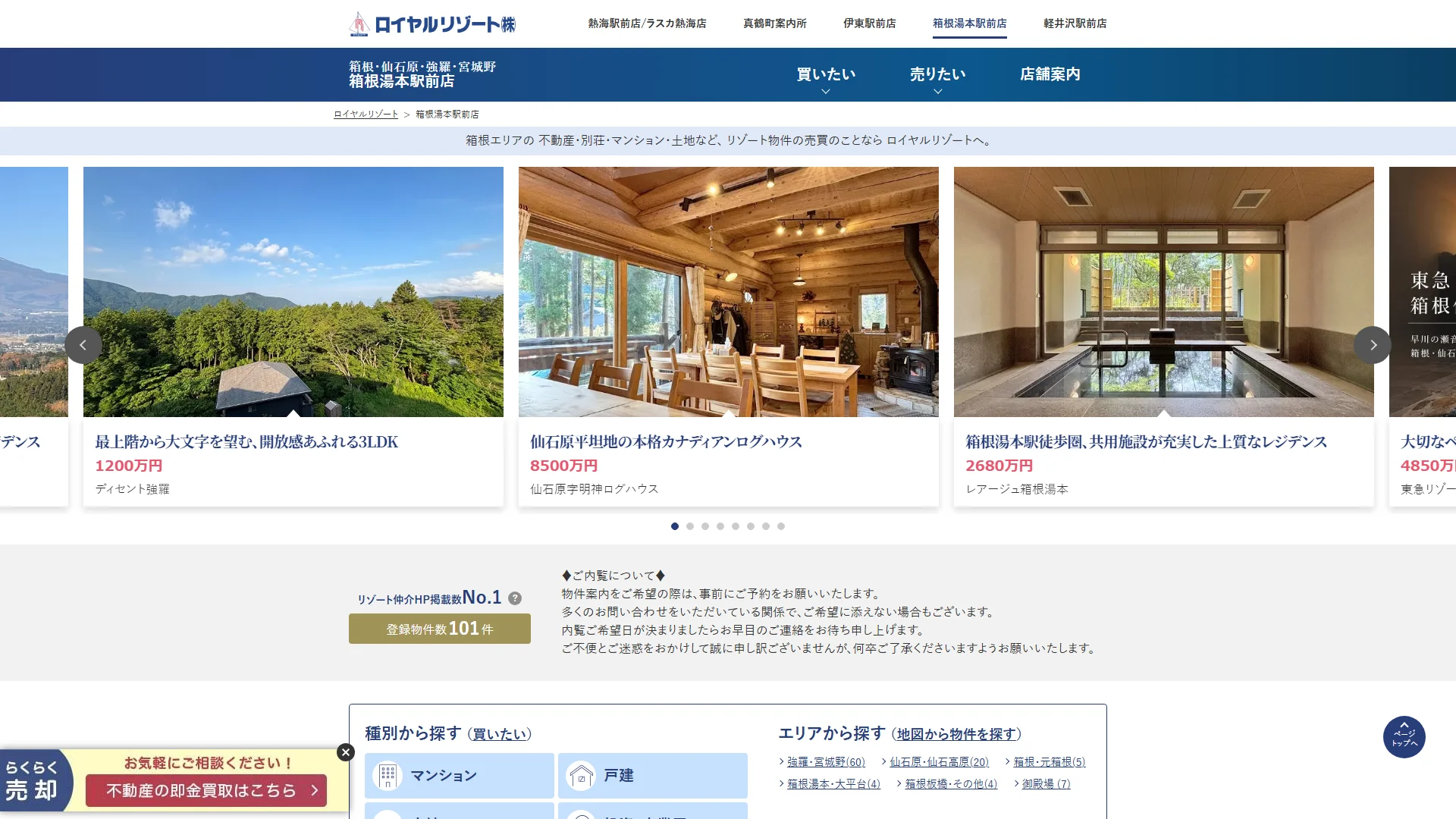The height and width of the screenshot is (819, 1456).
Task: Open 真鶴町案内所 tab
Action: [x=775, y=24]
